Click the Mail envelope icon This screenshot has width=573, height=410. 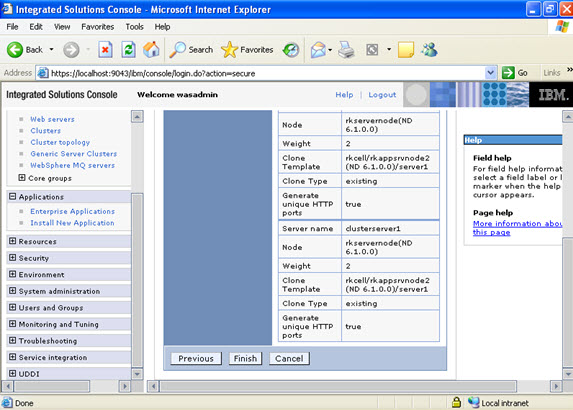click(318, 50)
